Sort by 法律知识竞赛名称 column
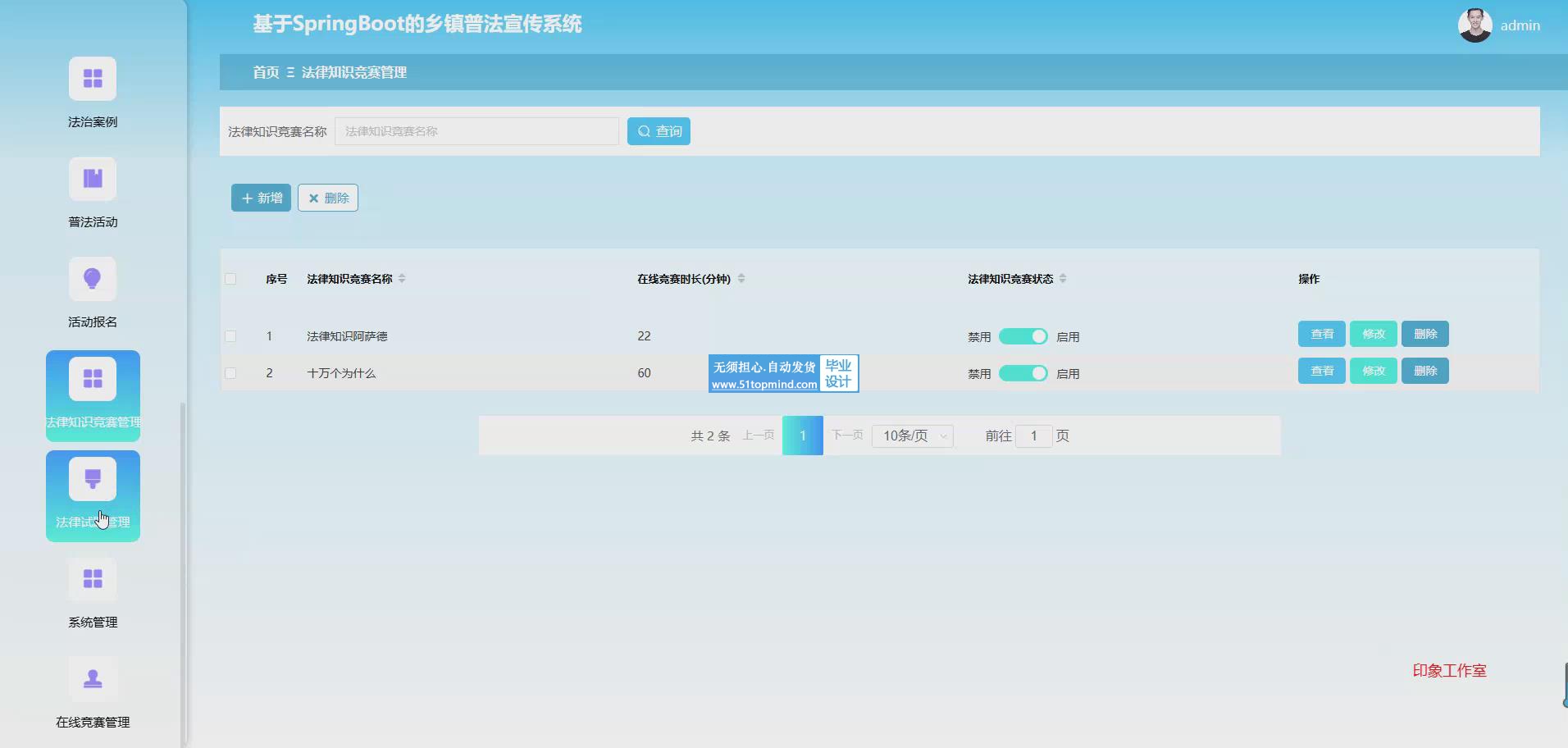The width and height of the screenshot is (1568, 748). (x=402, y=279)
